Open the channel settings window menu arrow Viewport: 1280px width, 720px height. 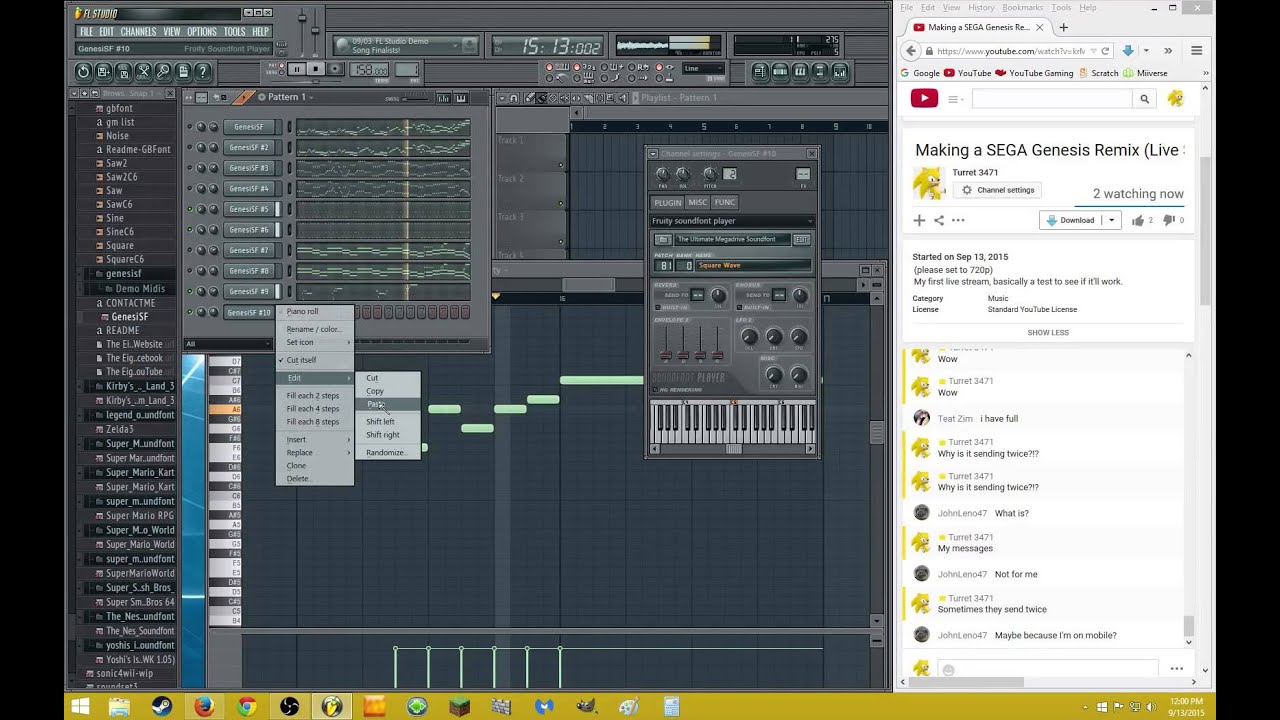653,154
